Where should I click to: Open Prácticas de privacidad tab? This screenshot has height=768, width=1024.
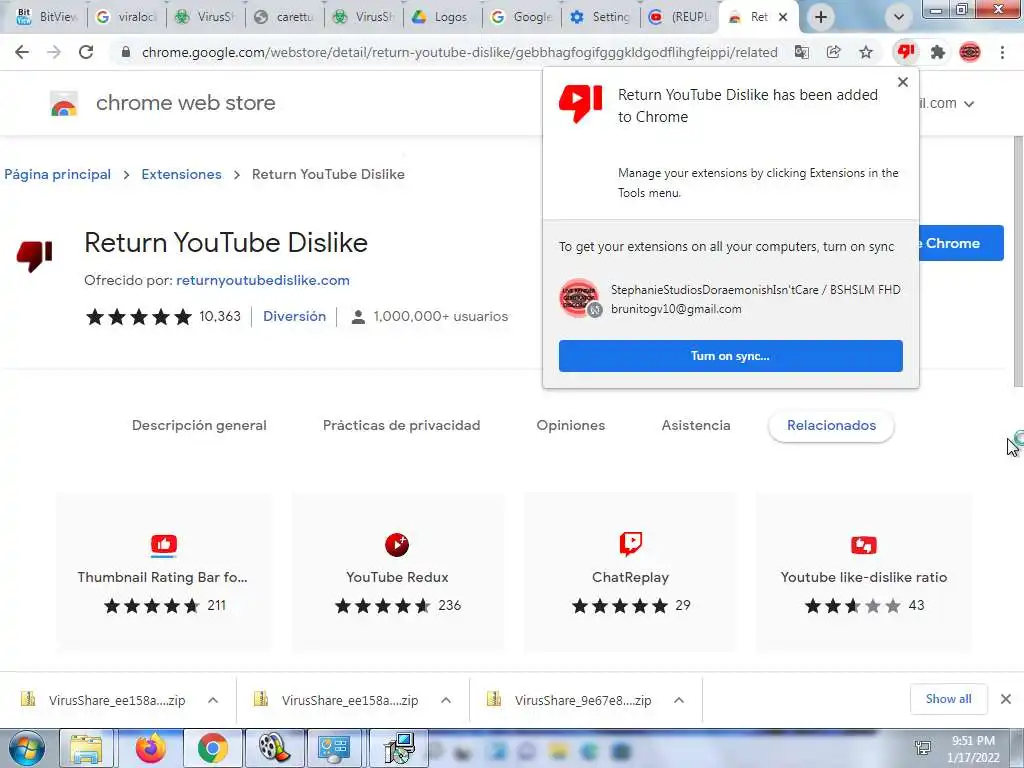click(x=402, y=425)
